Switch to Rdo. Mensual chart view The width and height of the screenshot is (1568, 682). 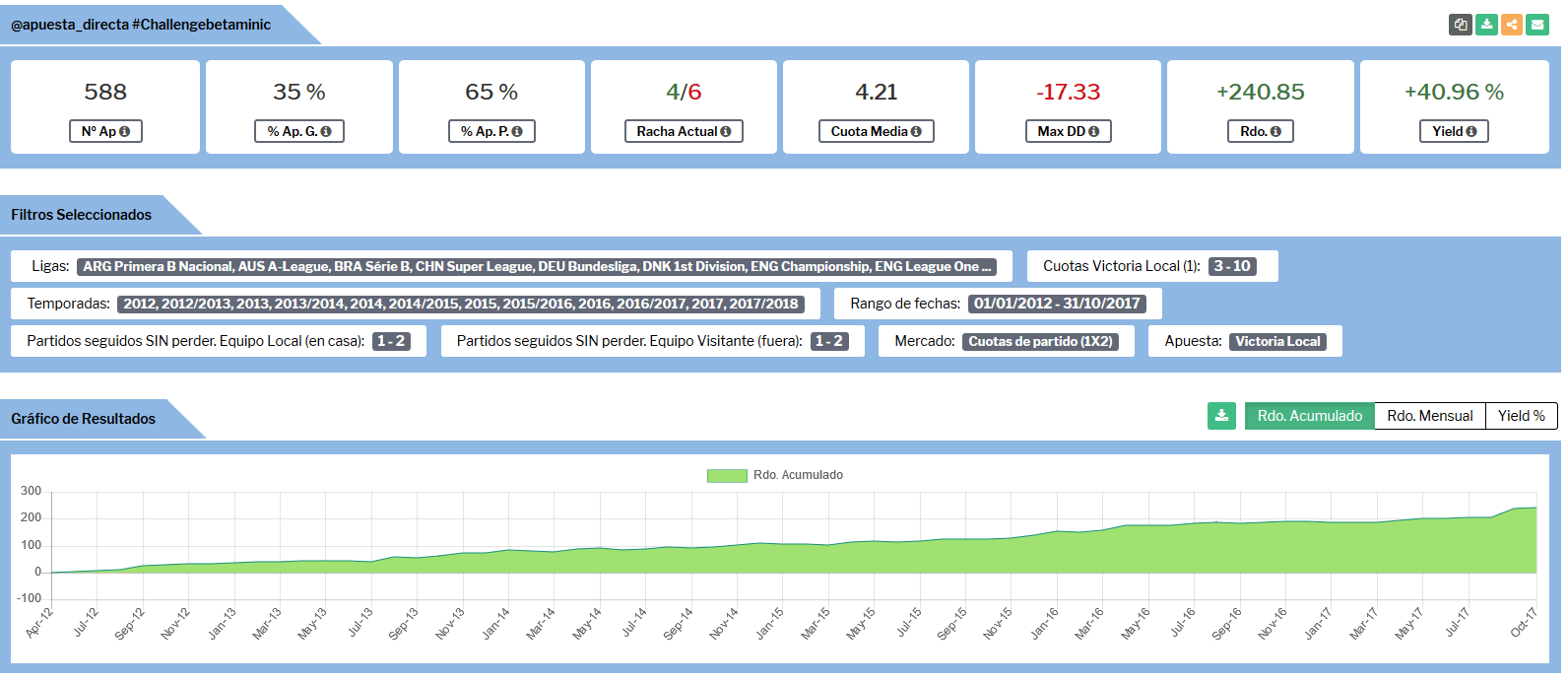(1429, 416)
